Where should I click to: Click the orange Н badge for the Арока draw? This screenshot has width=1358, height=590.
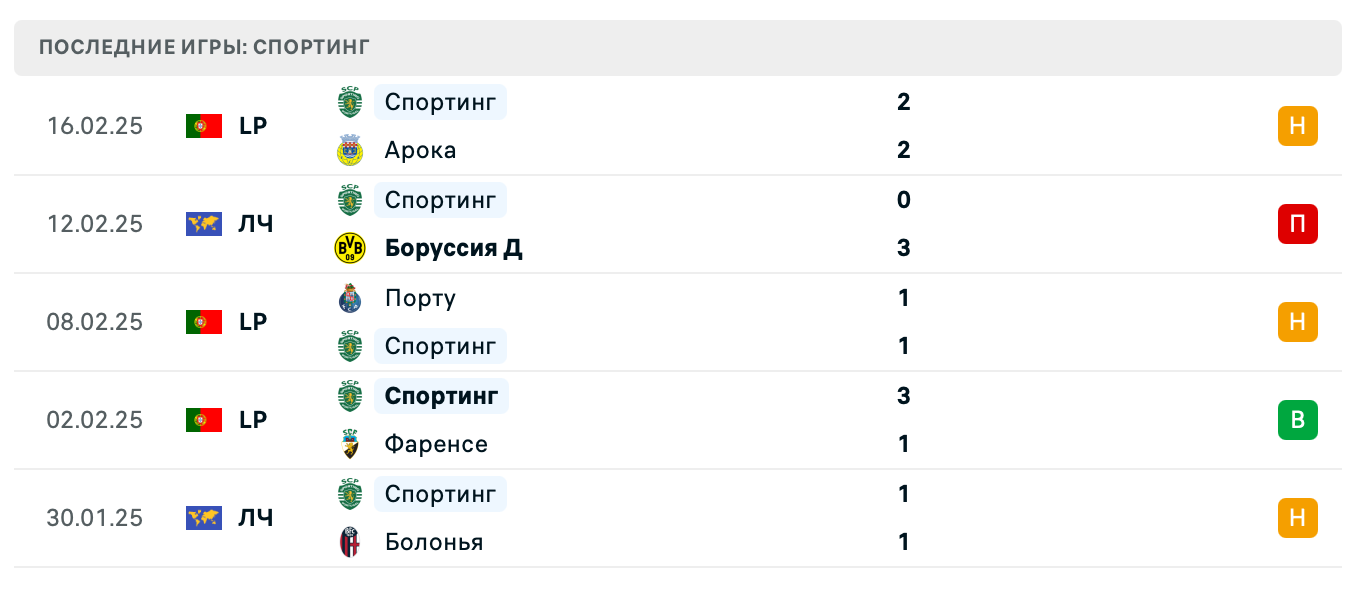tap(1298, 126)
